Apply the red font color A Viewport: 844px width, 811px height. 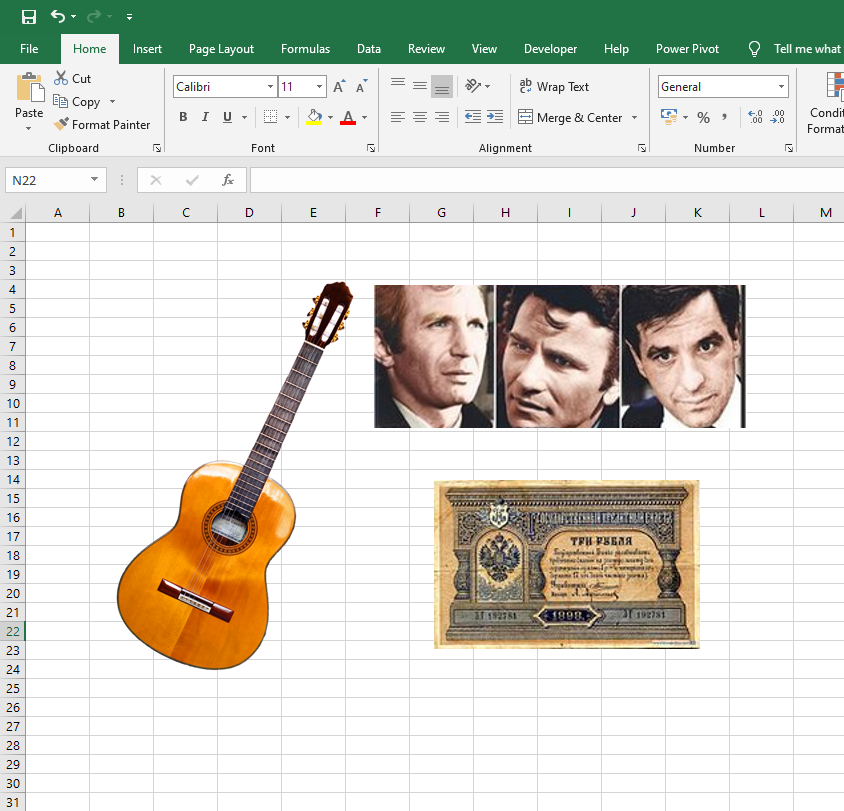click(x=348, y=117)
